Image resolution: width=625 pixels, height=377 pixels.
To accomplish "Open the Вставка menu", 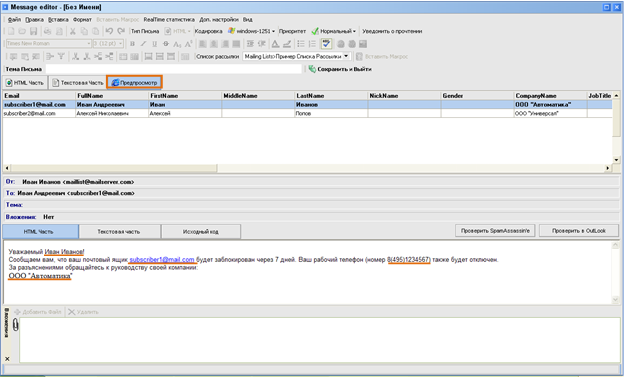I will tap(58, 20).
